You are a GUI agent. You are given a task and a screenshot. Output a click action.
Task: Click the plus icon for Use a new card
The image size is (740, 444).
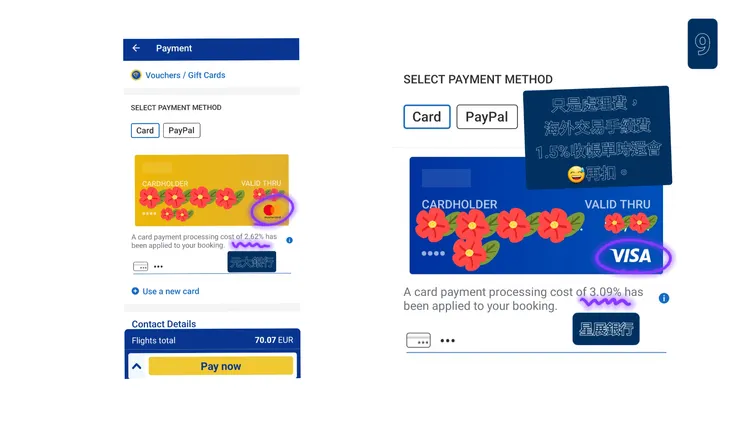tap(135, 291)
